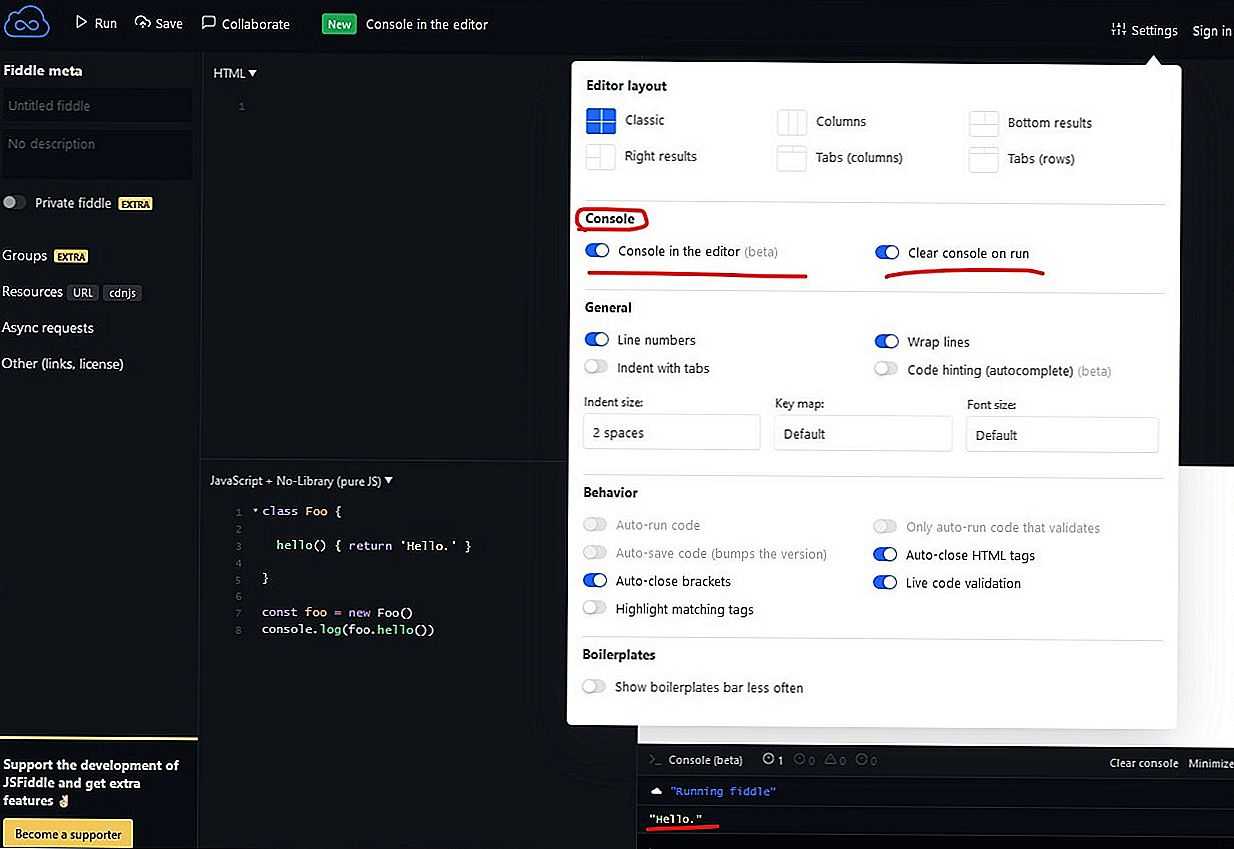Click Clear console link
The height and width of the screenshot is (849, 1234).
click(1143, 763)
